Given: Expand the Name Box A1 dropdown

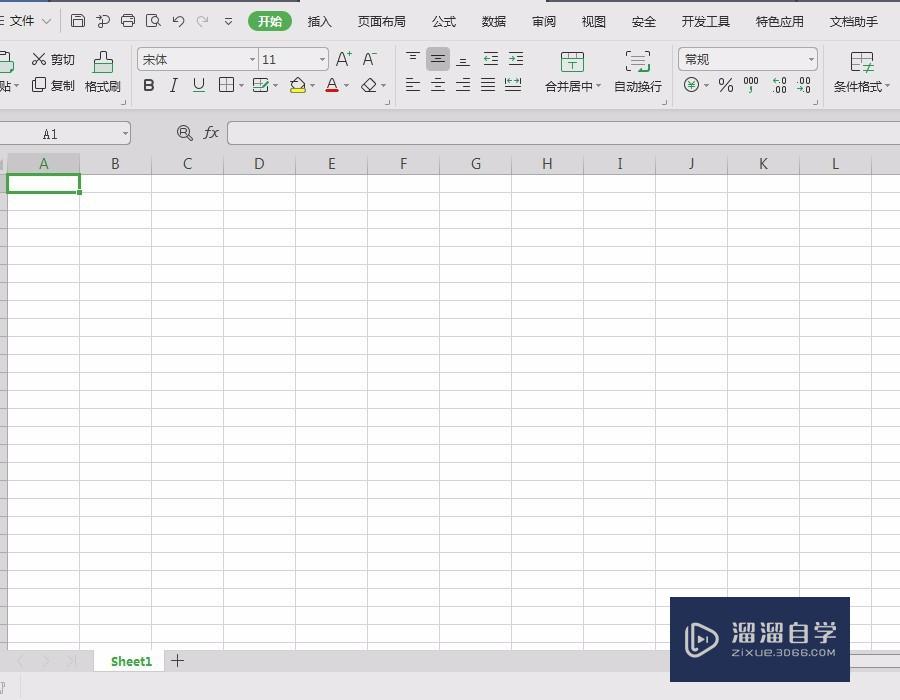Looking at the screenshot, I should coord(125,134).
